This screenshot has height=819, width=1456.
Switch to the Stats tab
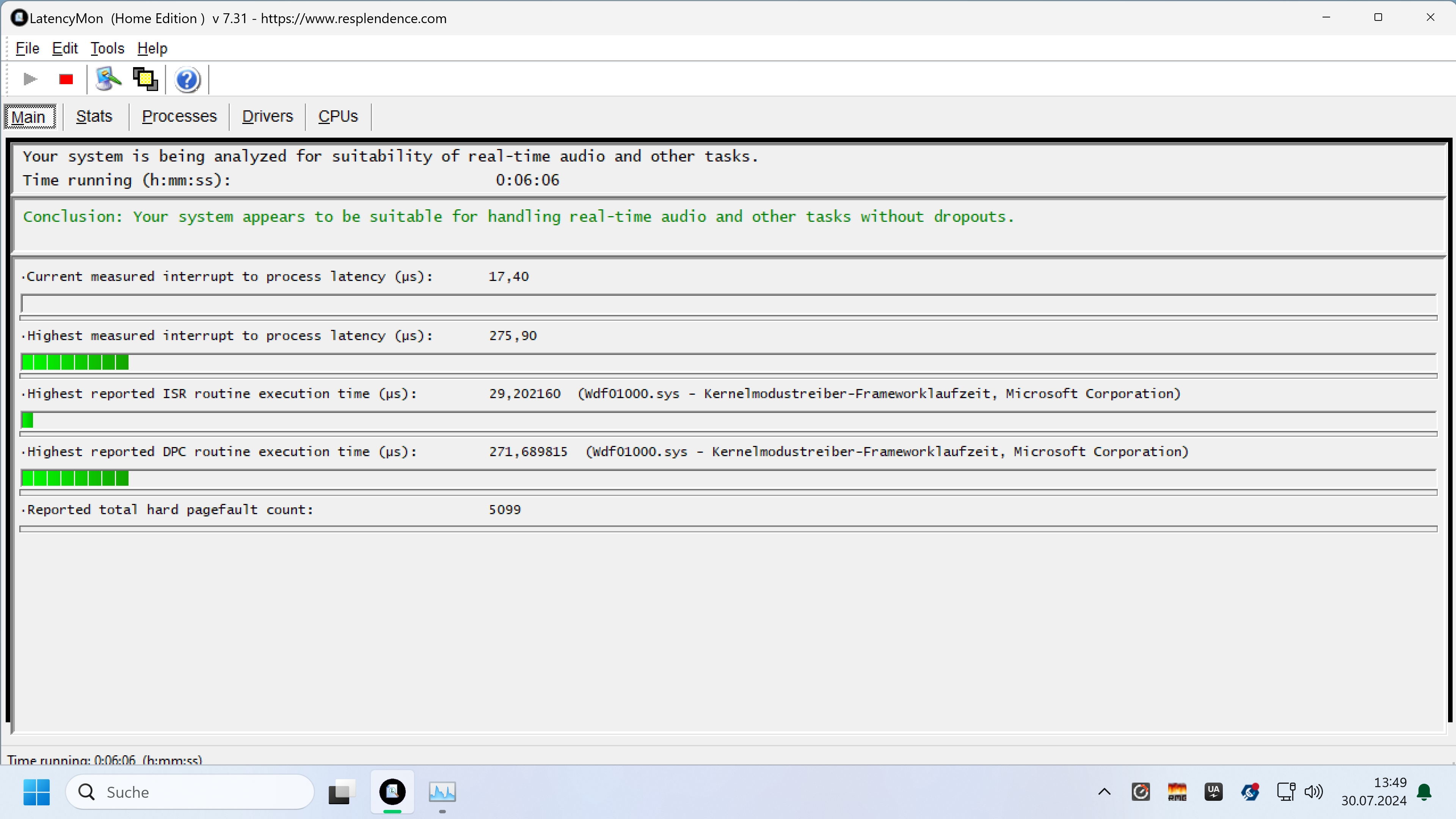coord(94,116)
